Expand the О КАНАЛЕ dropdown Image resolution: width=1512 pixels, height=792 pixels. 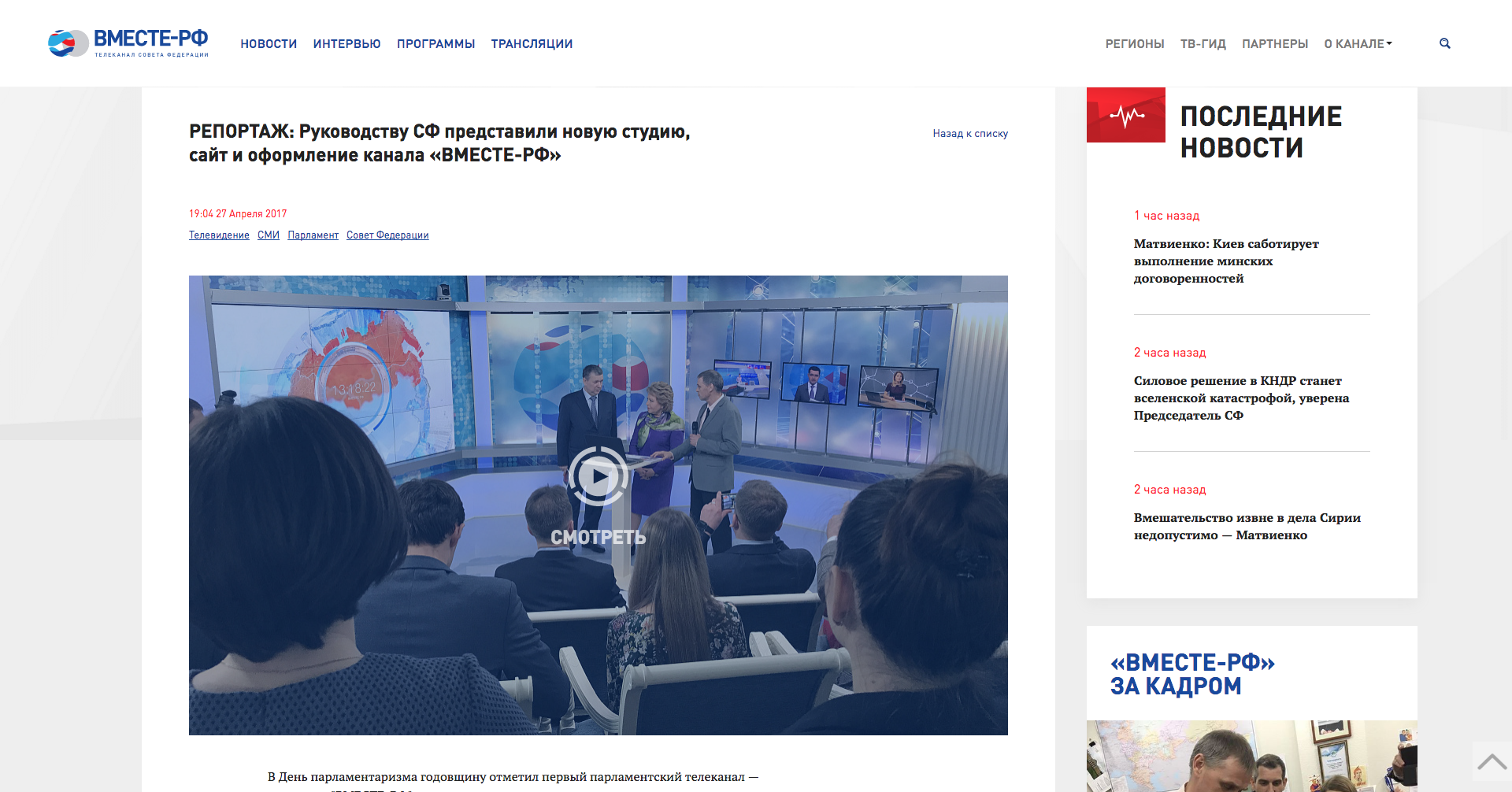tap(1358, 44)
